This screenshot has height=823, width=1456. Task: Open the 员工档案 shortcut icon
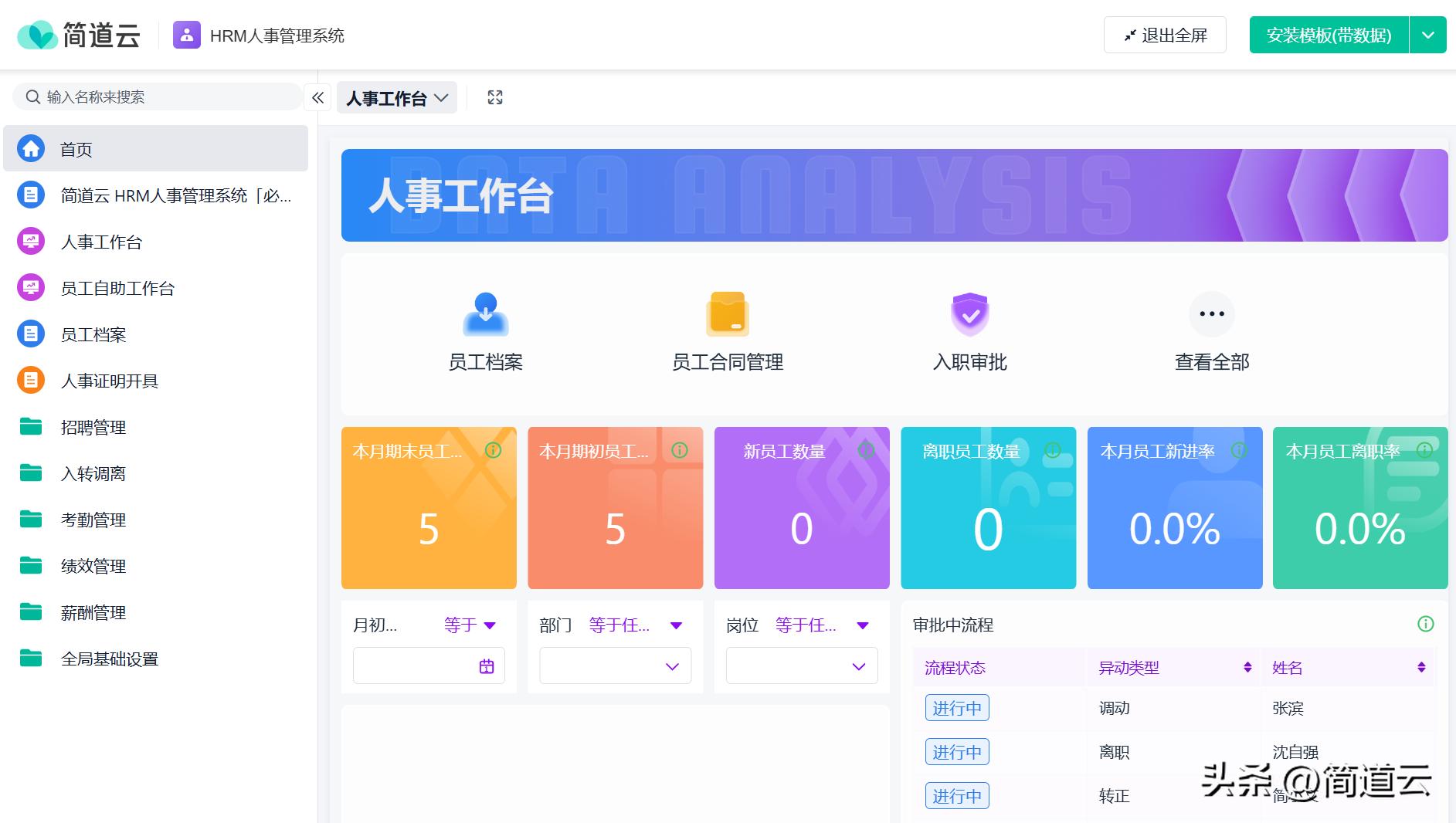(x=485, y=314)
